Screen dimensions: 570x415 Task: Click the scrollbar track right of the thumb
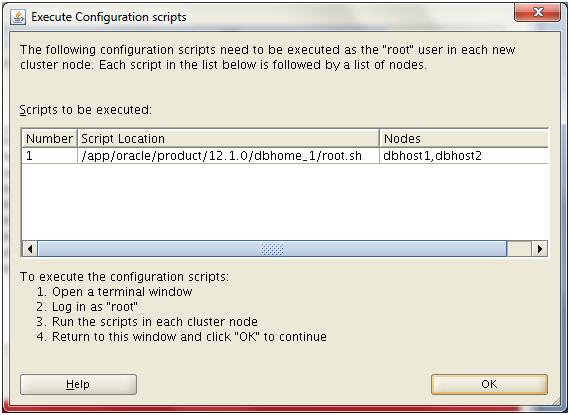point(519,249)
